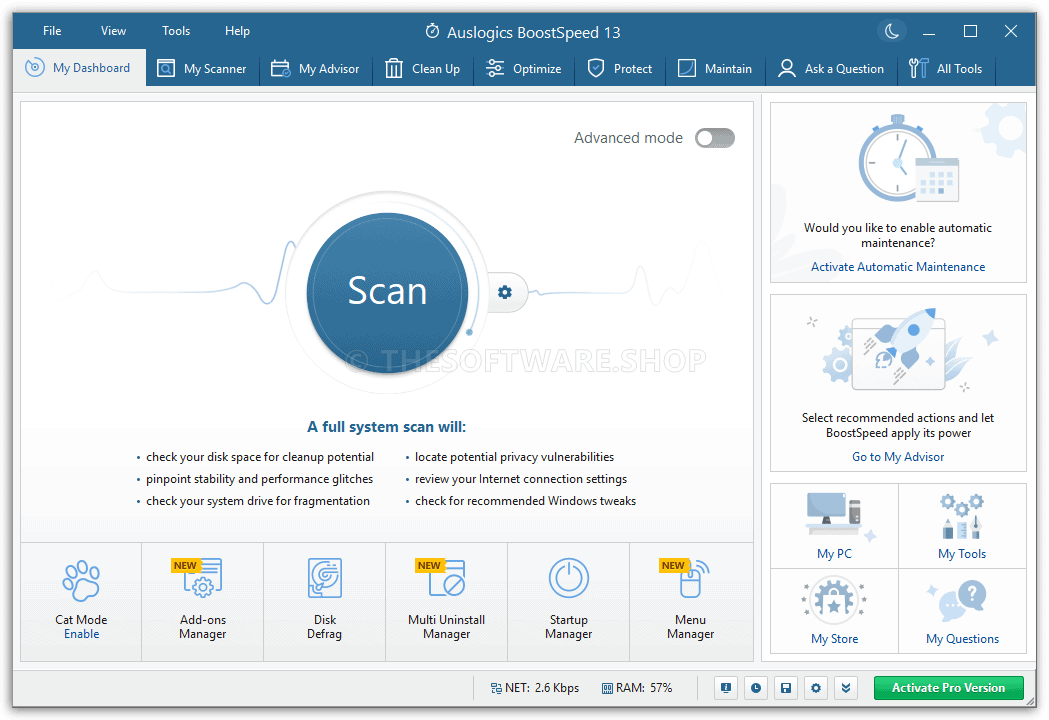Screen dimensions: 1049x720
Task: Switch to My Scanner tab
Action: [x=202, y=68]
